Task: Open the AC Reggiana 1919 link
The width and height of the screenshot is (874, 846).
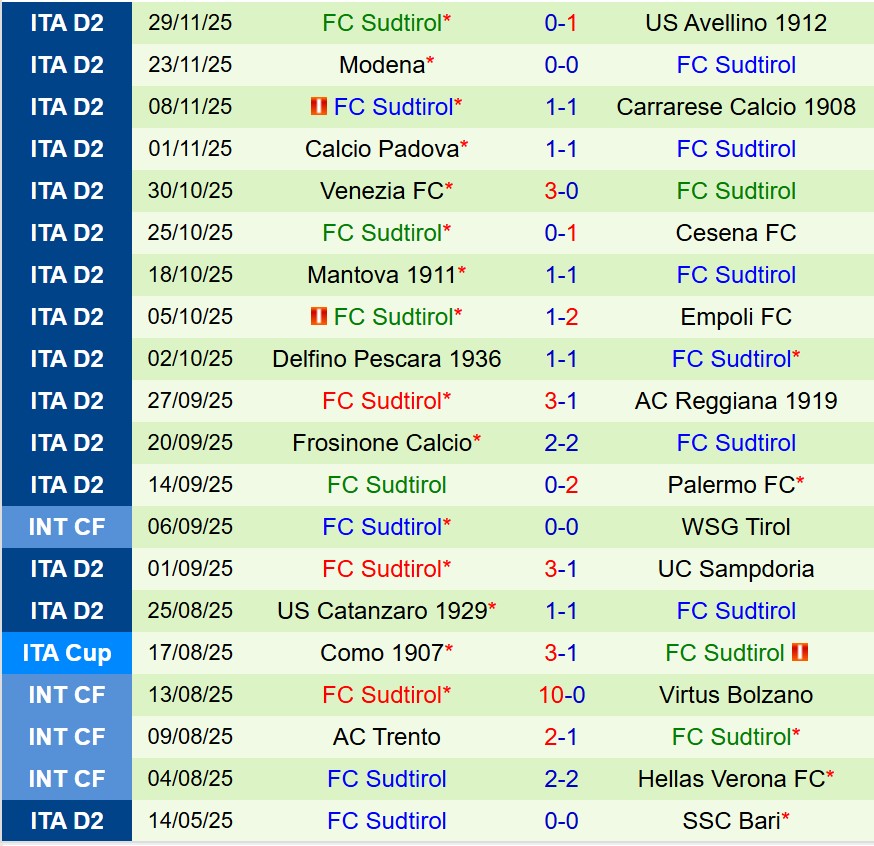Action: [x=736, y=401]
